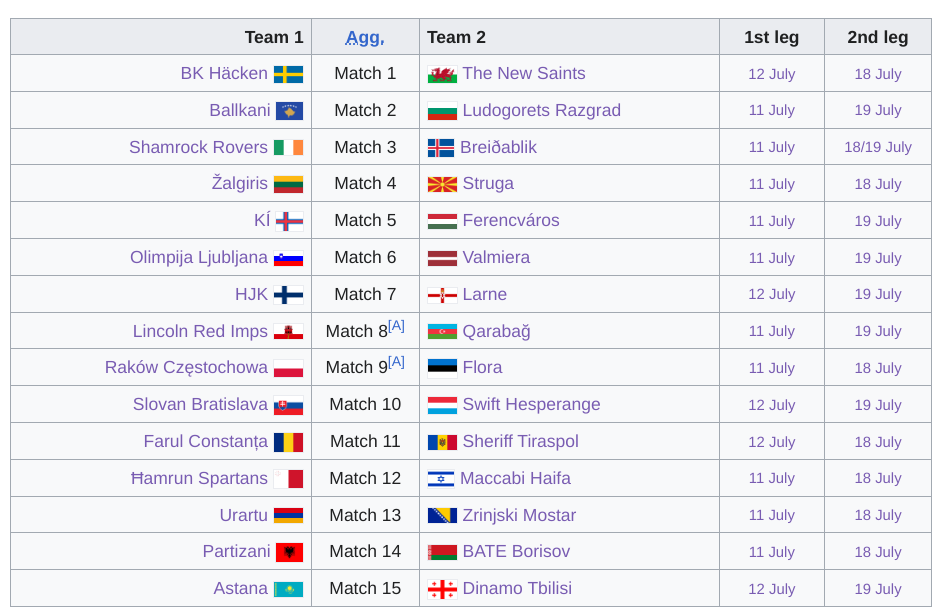Click the Kazakhstan flag beside Astana
Screen dimensions: 938x614
pos(288,589)
